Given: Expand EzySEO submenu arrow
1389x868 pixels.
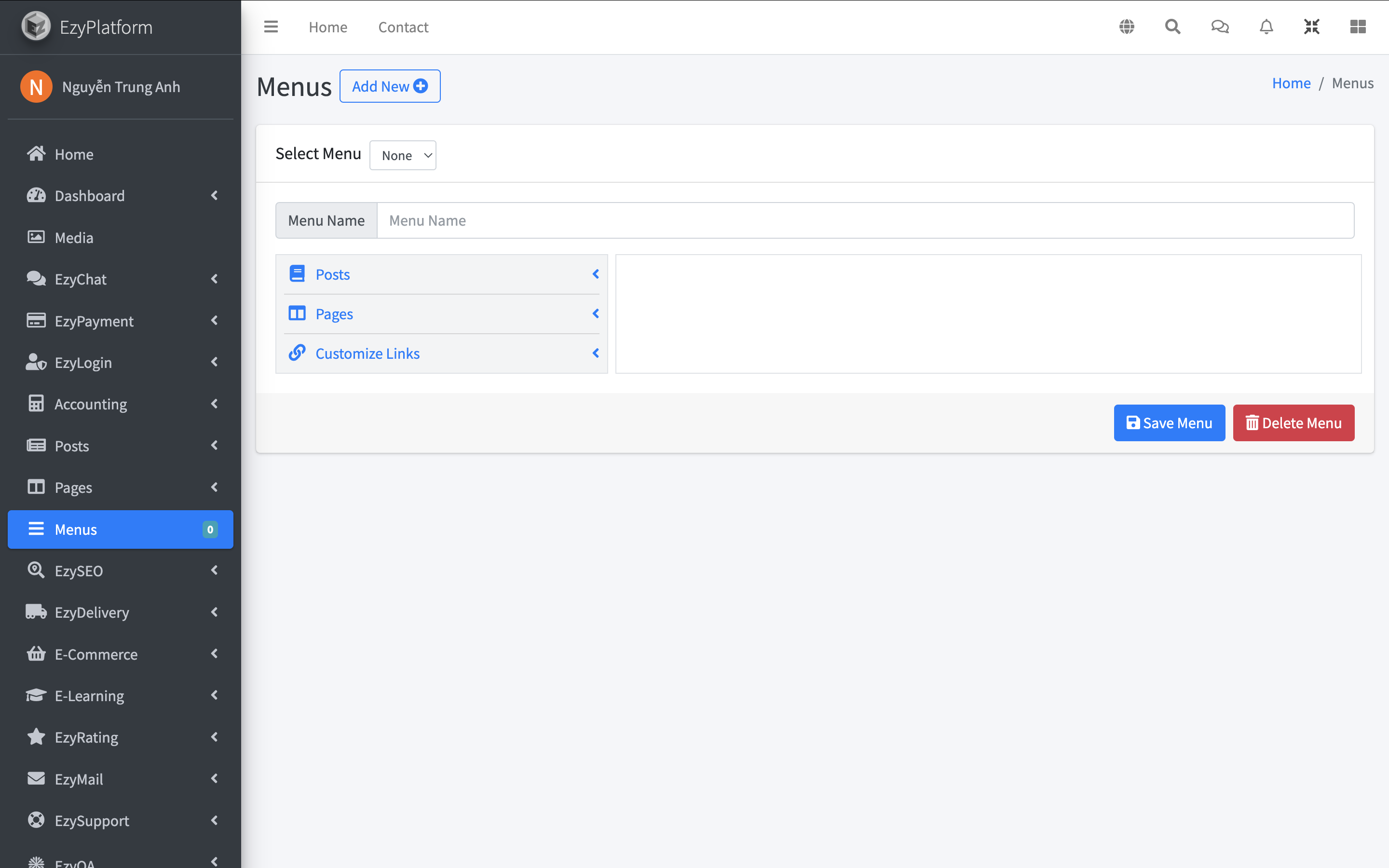Looking at the screenshot, I should 215,570.
